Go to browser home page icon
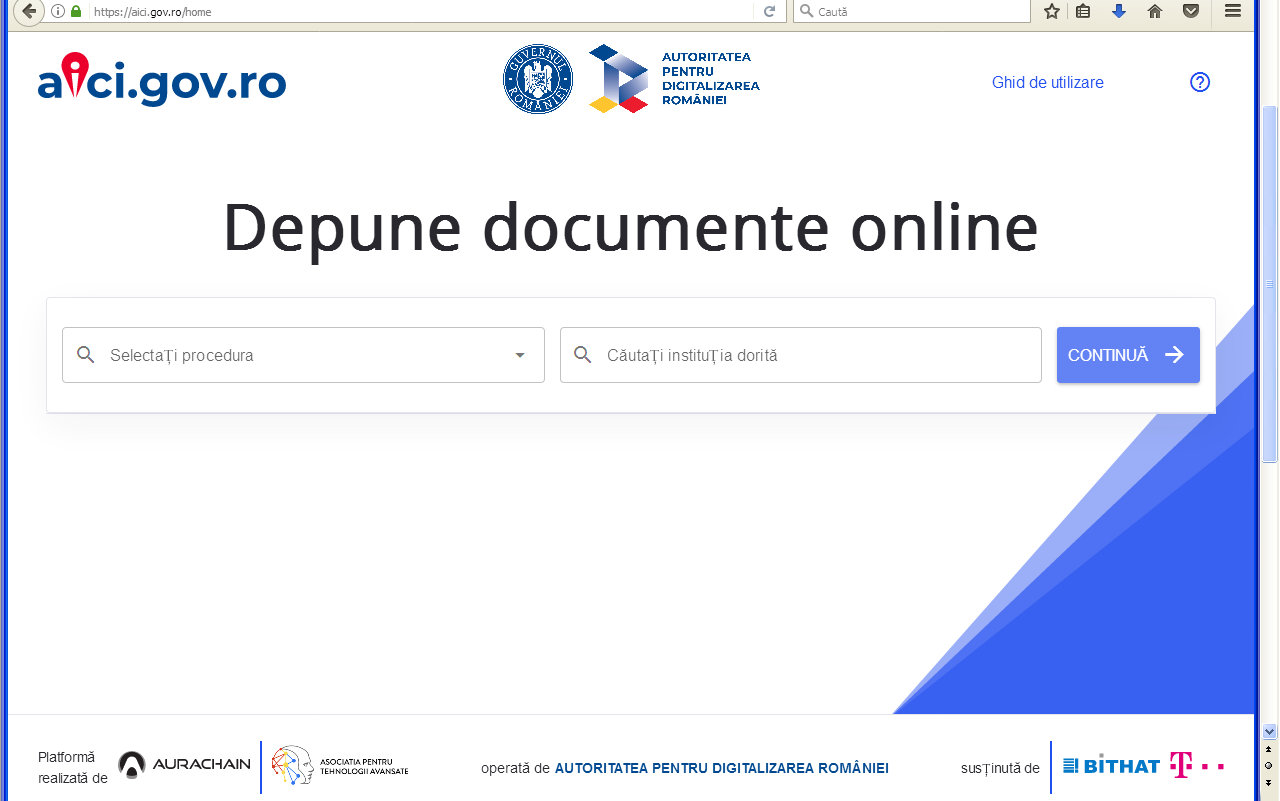 click(1155, 12)
